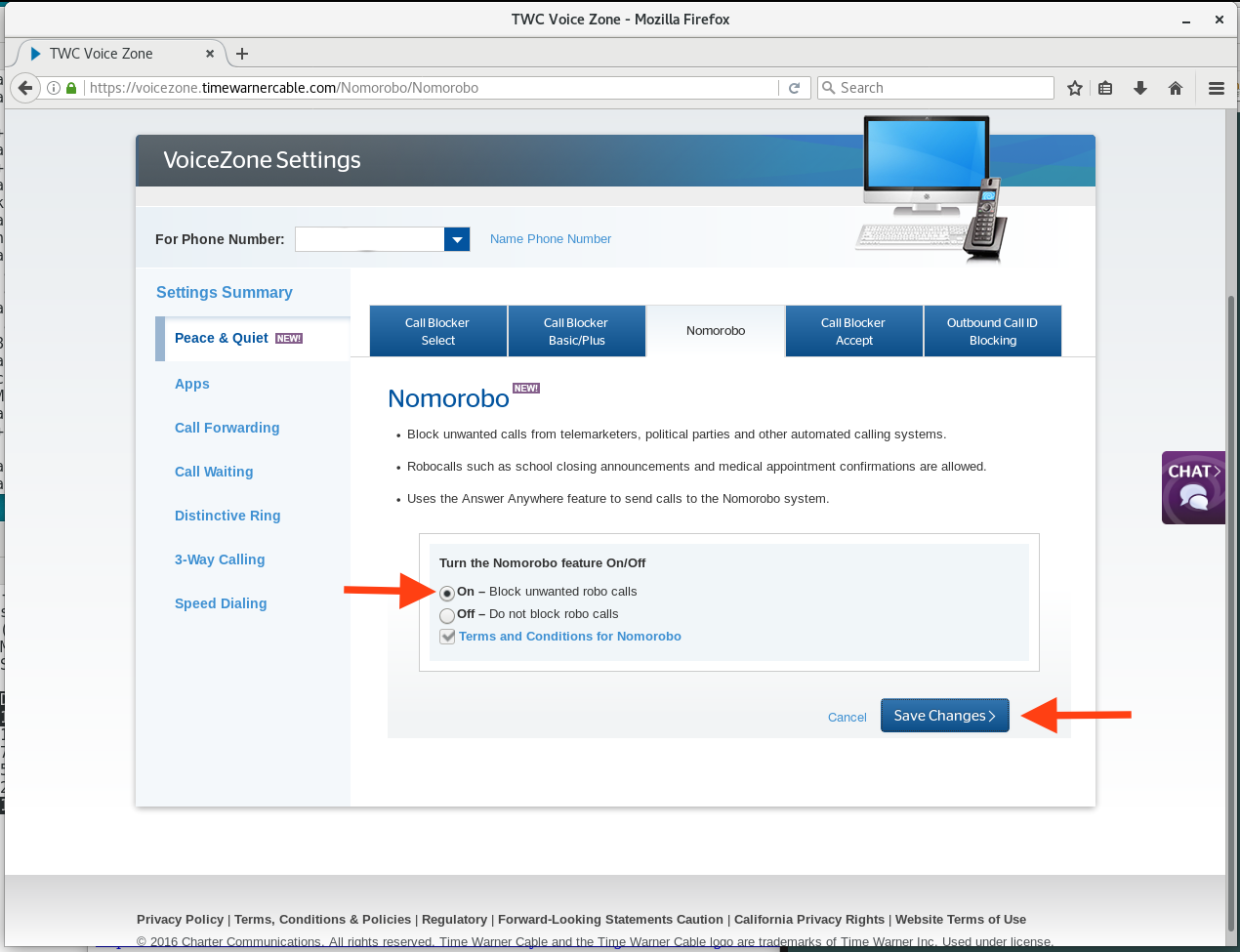This screenshot has height=952, width=1240.
Task: Open Speed Dialing settings
Action: 221,603
